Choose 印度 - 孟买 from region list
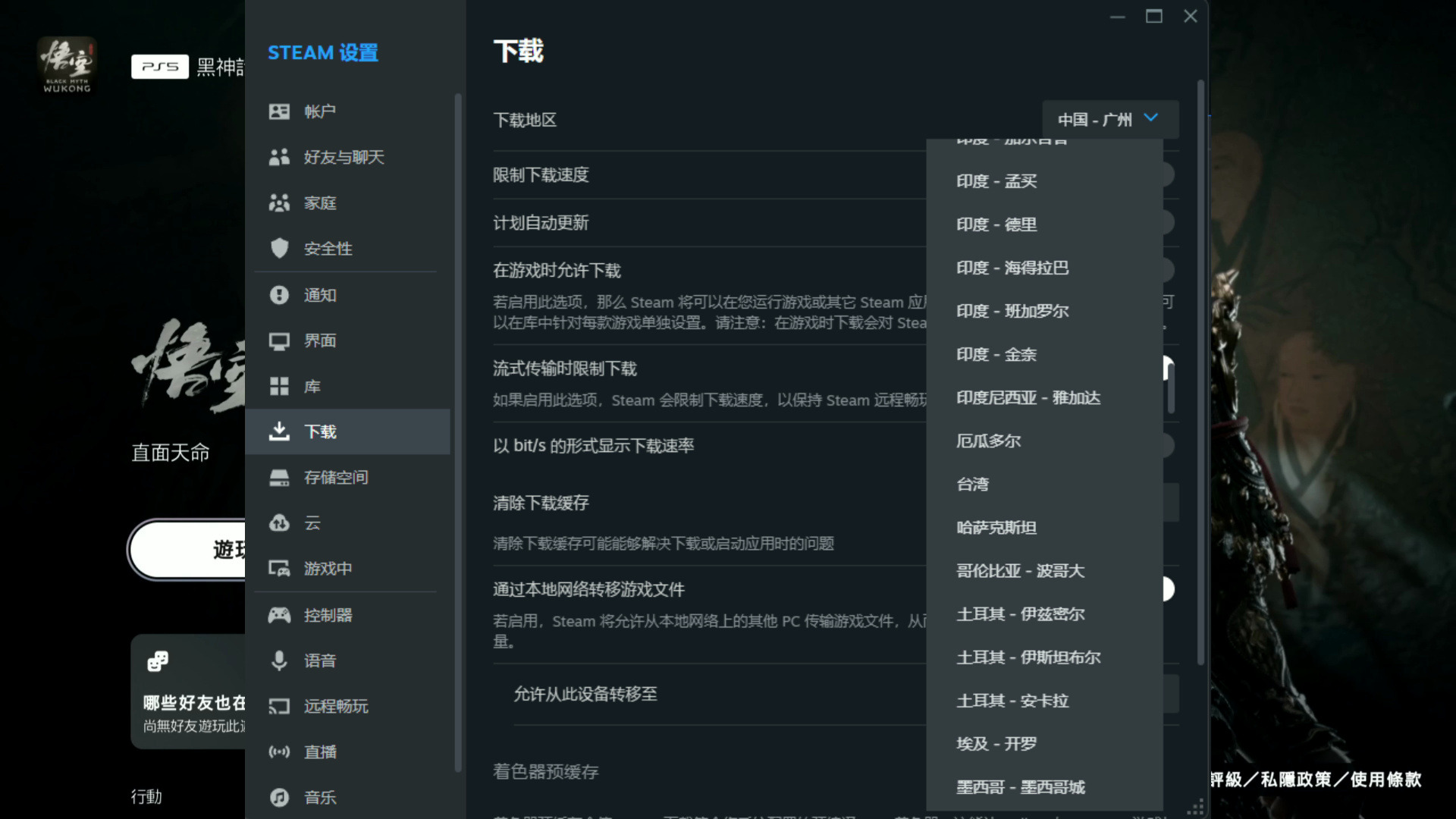 click(x=1044, y=181)
